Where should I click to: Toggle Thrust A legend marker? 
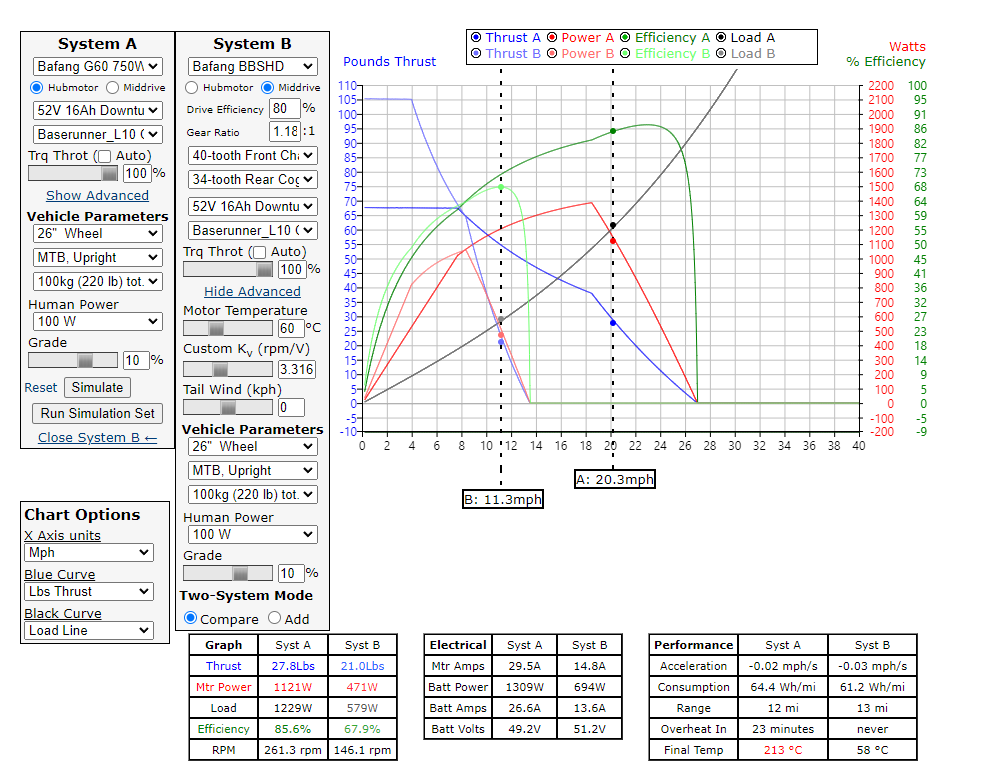coord(475,38)
